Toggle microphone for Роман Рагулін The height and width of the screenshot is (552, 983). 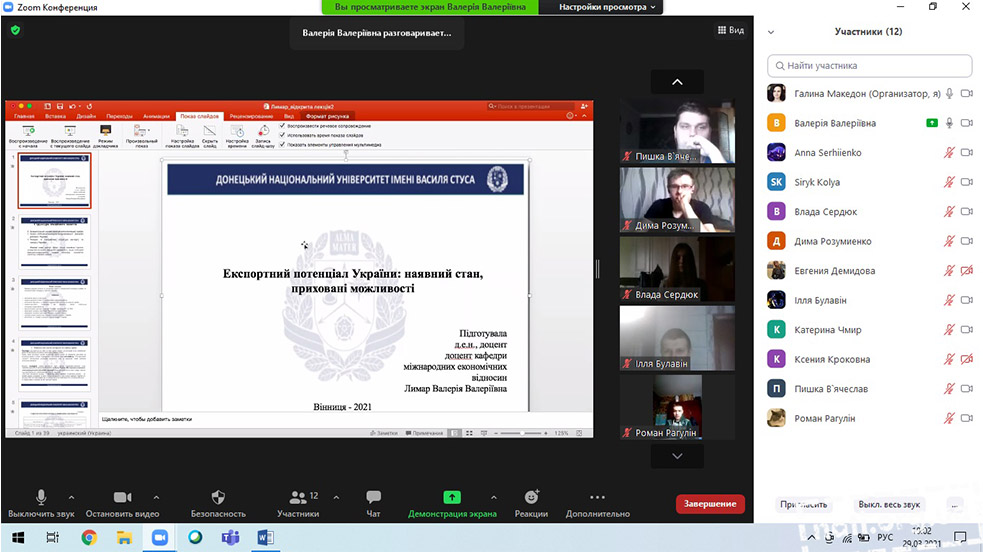(x=949, y=418)
